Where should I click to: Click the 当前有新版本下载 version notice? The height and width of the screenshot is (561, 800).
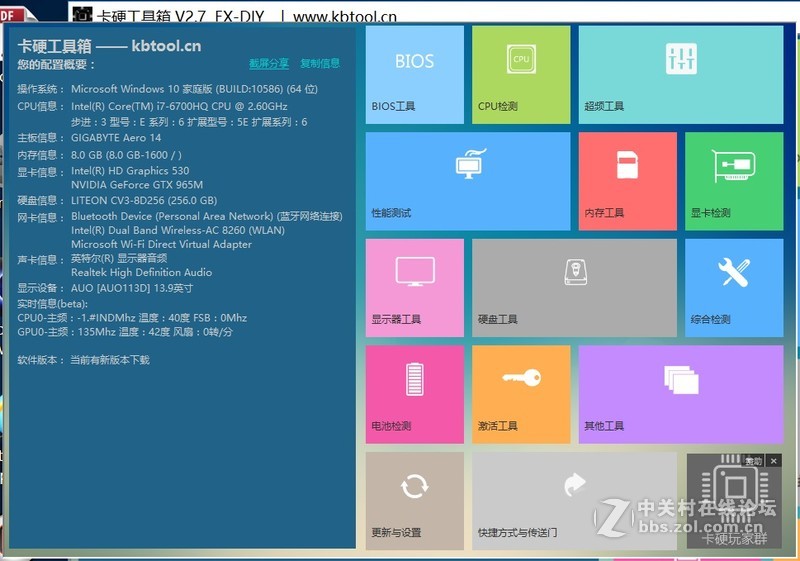point(110,360)
